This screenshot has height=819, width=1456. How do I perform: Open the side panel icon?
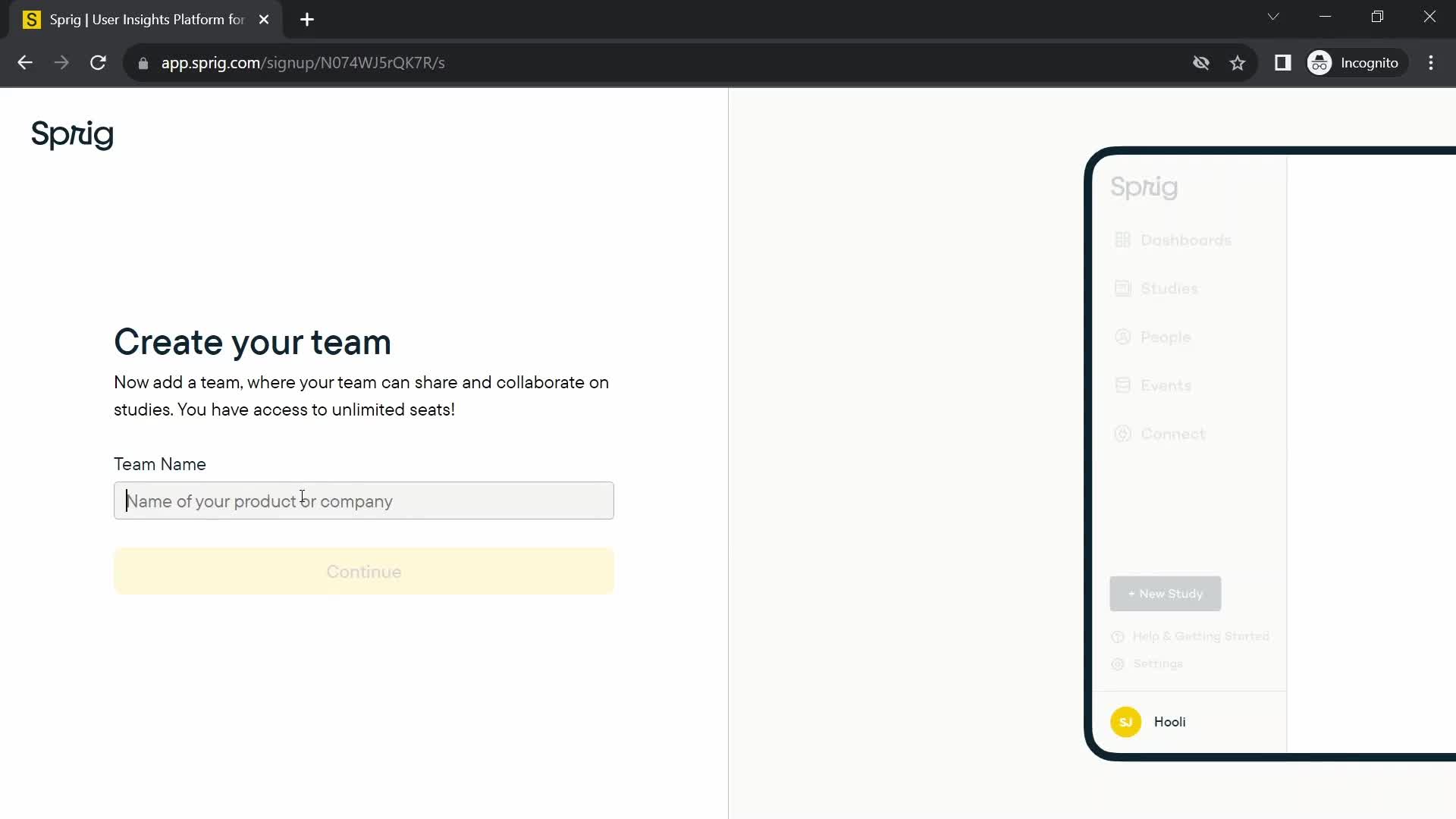(1283, 63)
